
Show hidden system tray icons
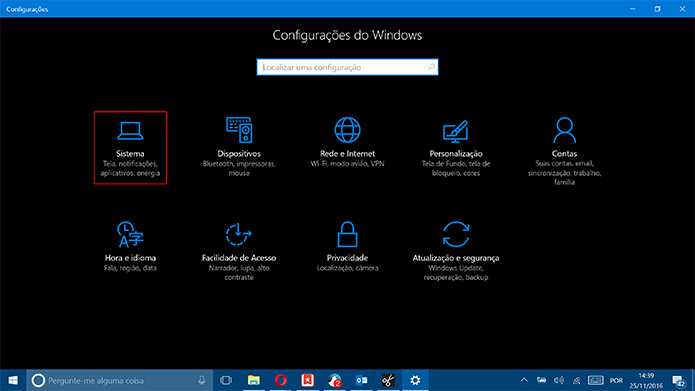[x=524, y=380]
